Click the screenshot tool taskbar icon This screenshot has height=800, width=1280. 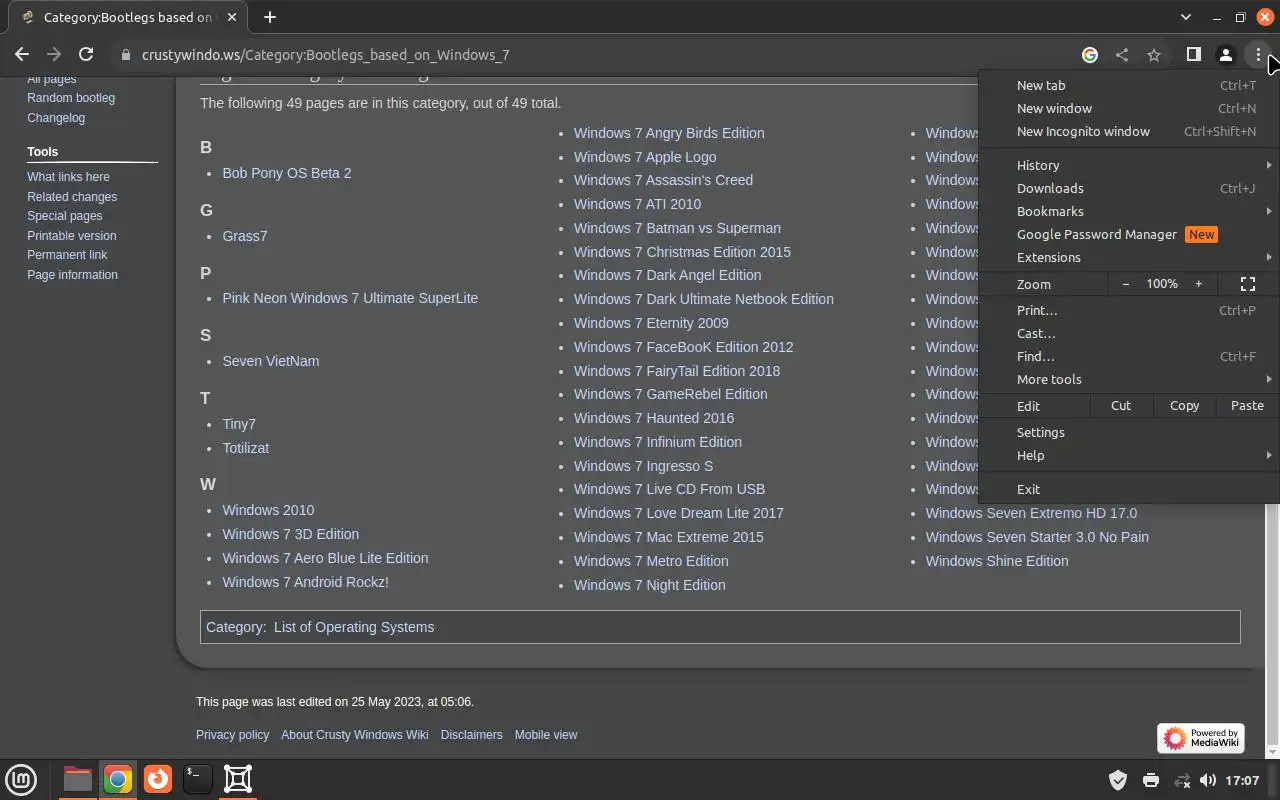tap(238, 779)
